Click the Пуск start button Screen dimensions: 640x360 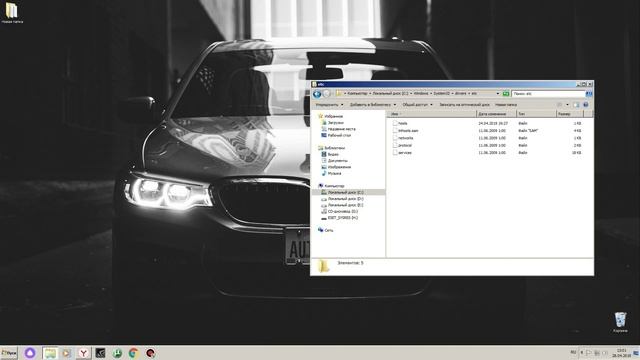click(x=9, y=353)
